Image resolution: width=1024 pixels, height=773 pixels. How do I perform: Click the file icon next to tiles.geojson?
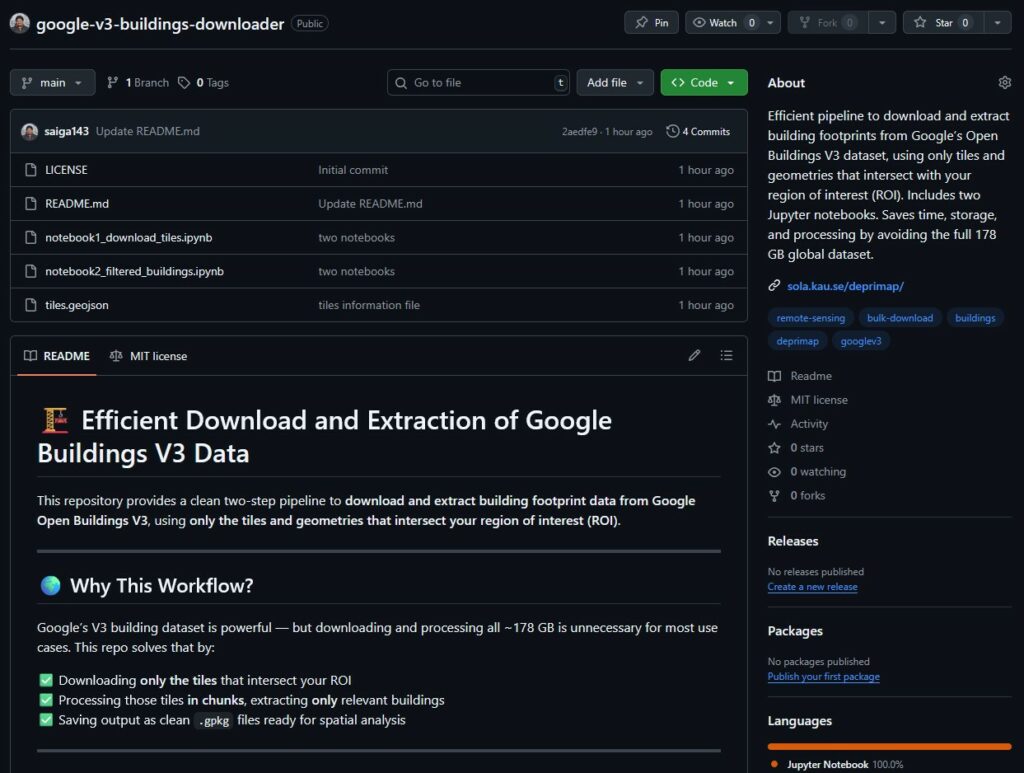click(x=31, y=305)
